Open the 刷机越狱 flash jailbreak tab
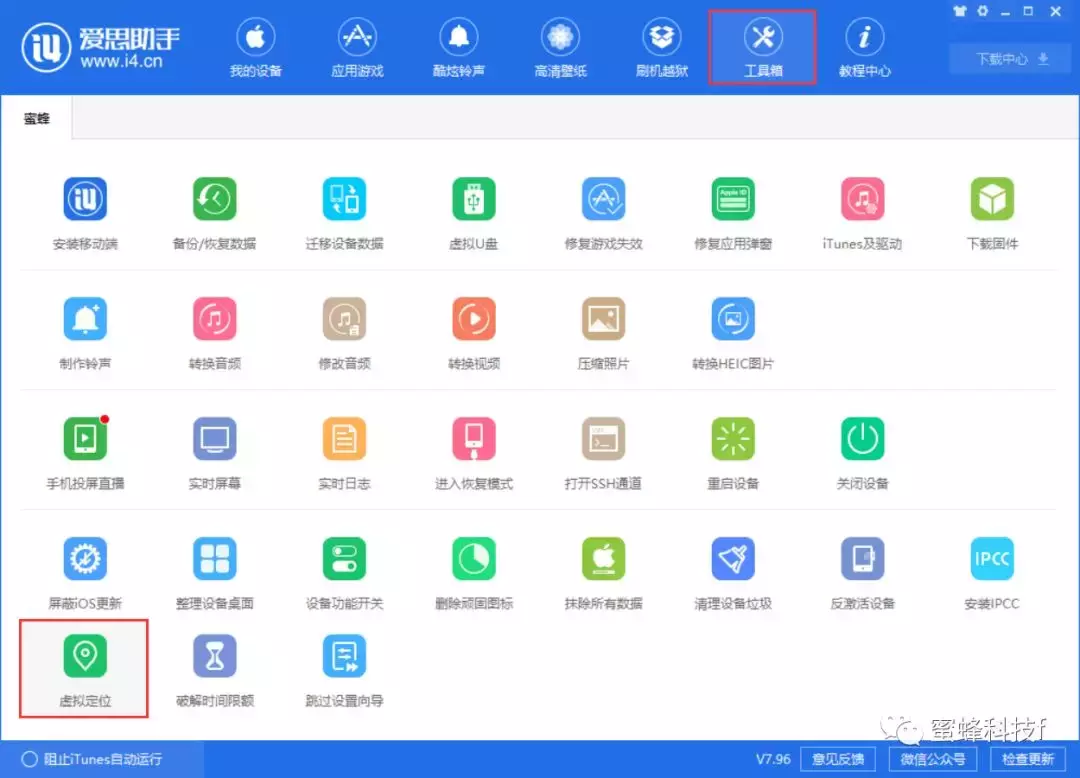 click(661, 47)
